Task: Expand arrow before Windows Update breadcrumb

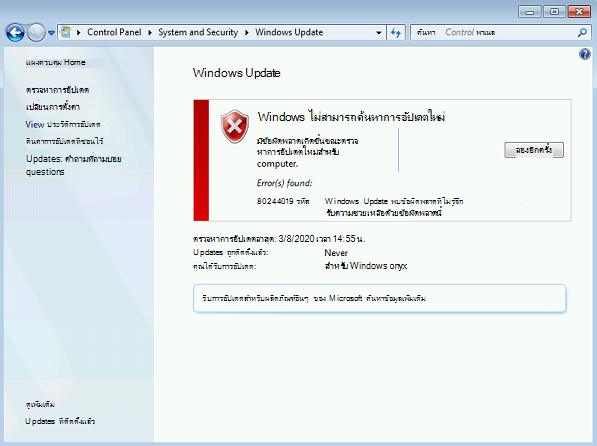Action: (247, 33)
